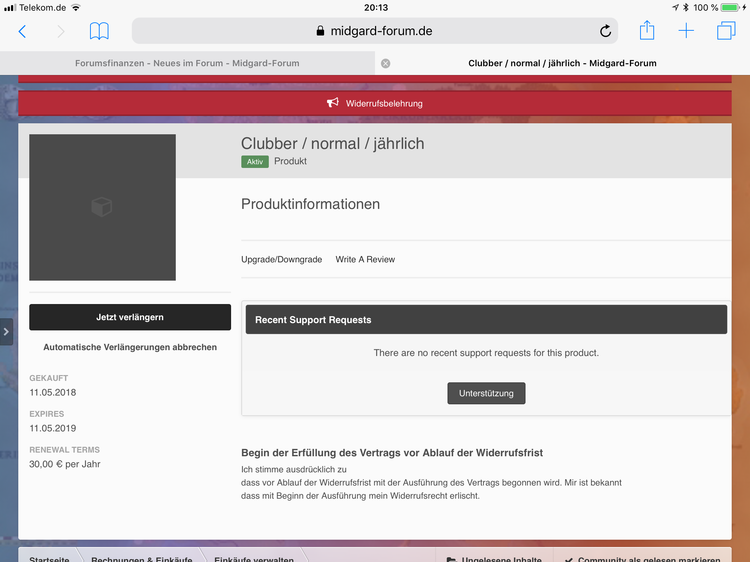Open the share sheet icon
This screenshot has width=750, height=562.
[647, 31]
